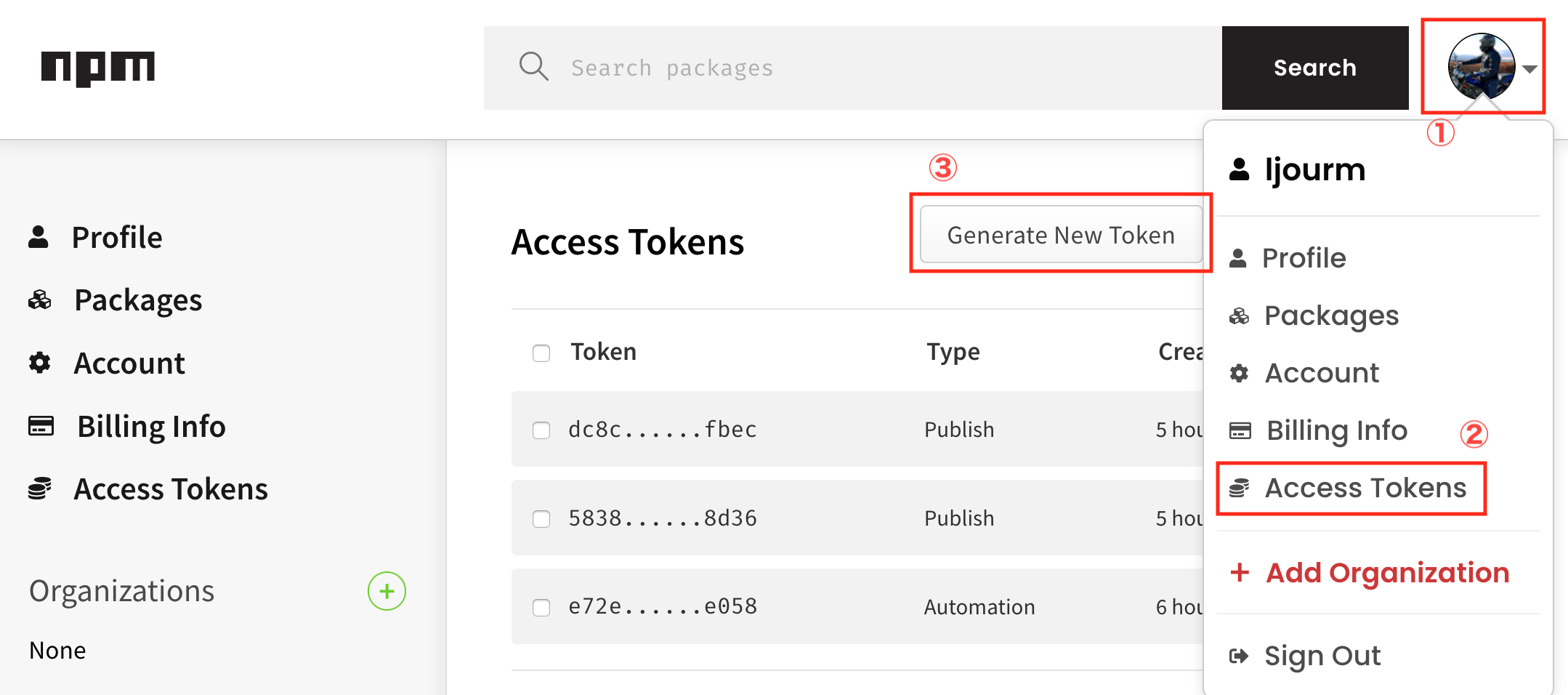Viewport: 1568px width, 695px height.
Task: Click the green add organization plus icon
Action: click(387, 591)
